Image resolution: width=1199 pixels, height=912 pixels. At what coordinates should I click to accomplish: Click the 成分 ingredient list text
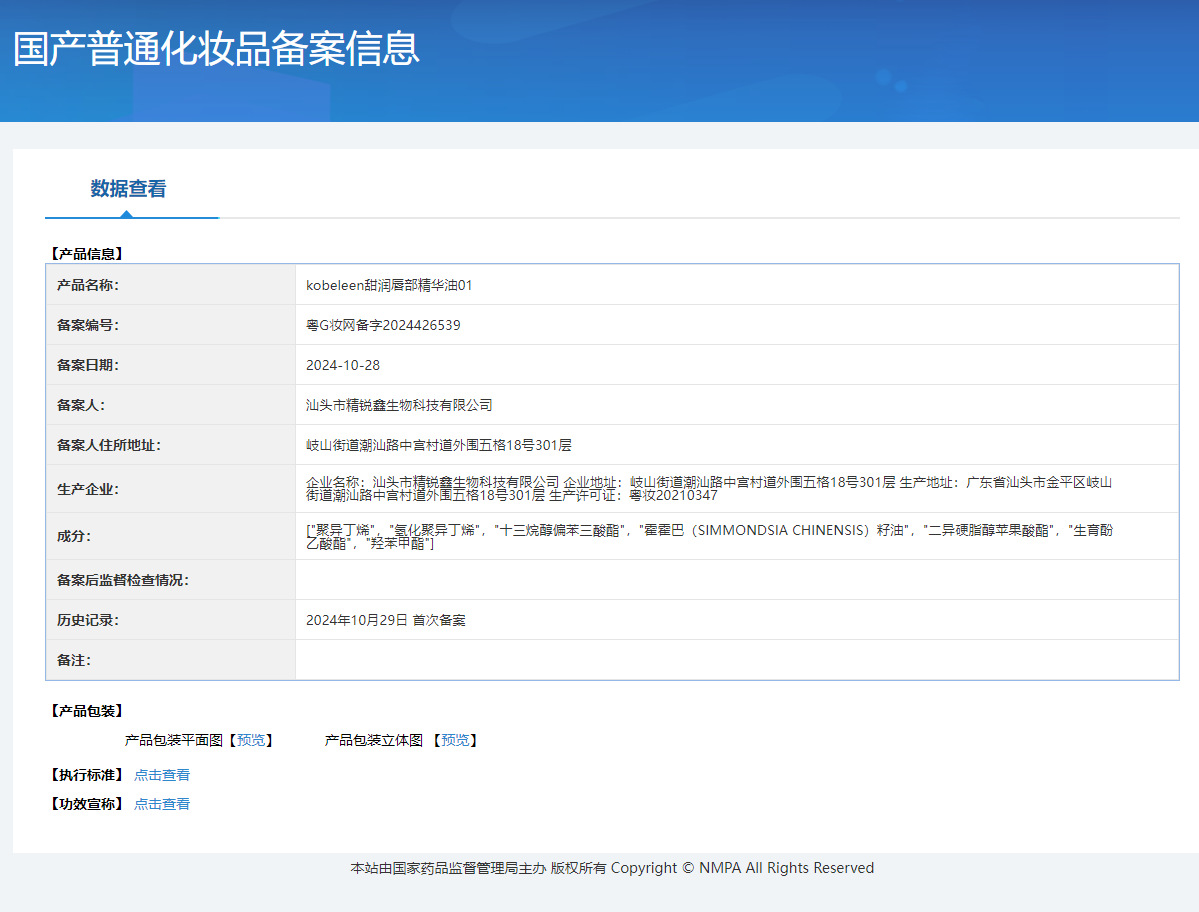point(708,536)
